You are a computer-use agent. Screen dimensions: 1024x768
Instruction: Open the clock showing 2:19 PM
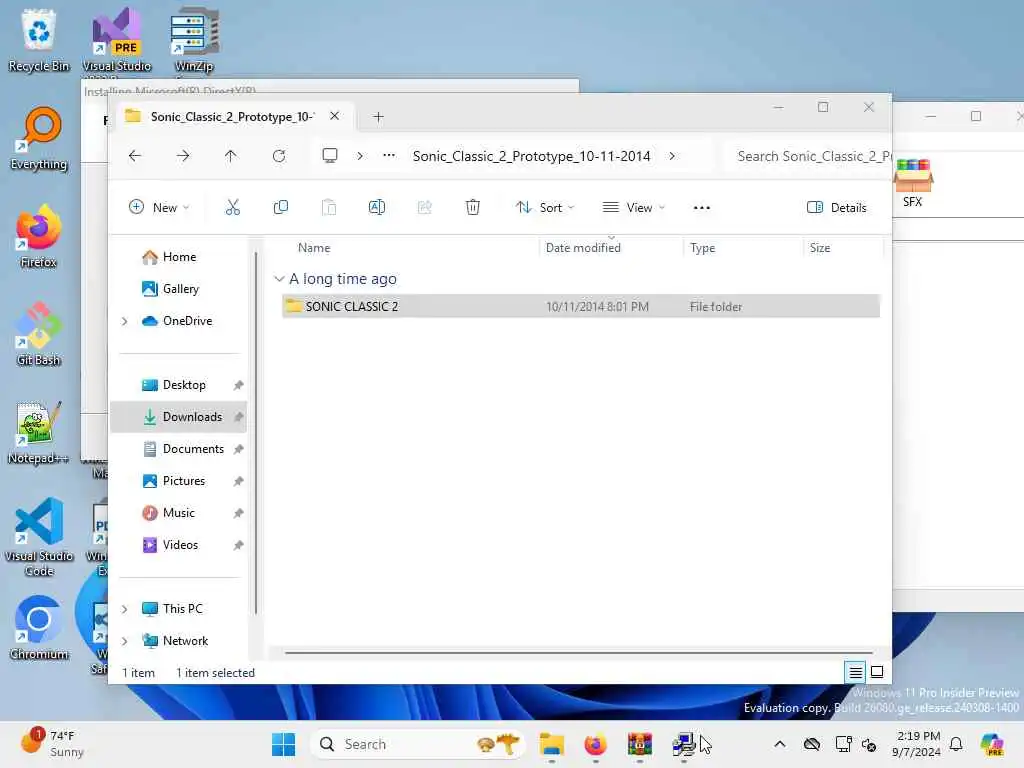[x=917, y=744]
